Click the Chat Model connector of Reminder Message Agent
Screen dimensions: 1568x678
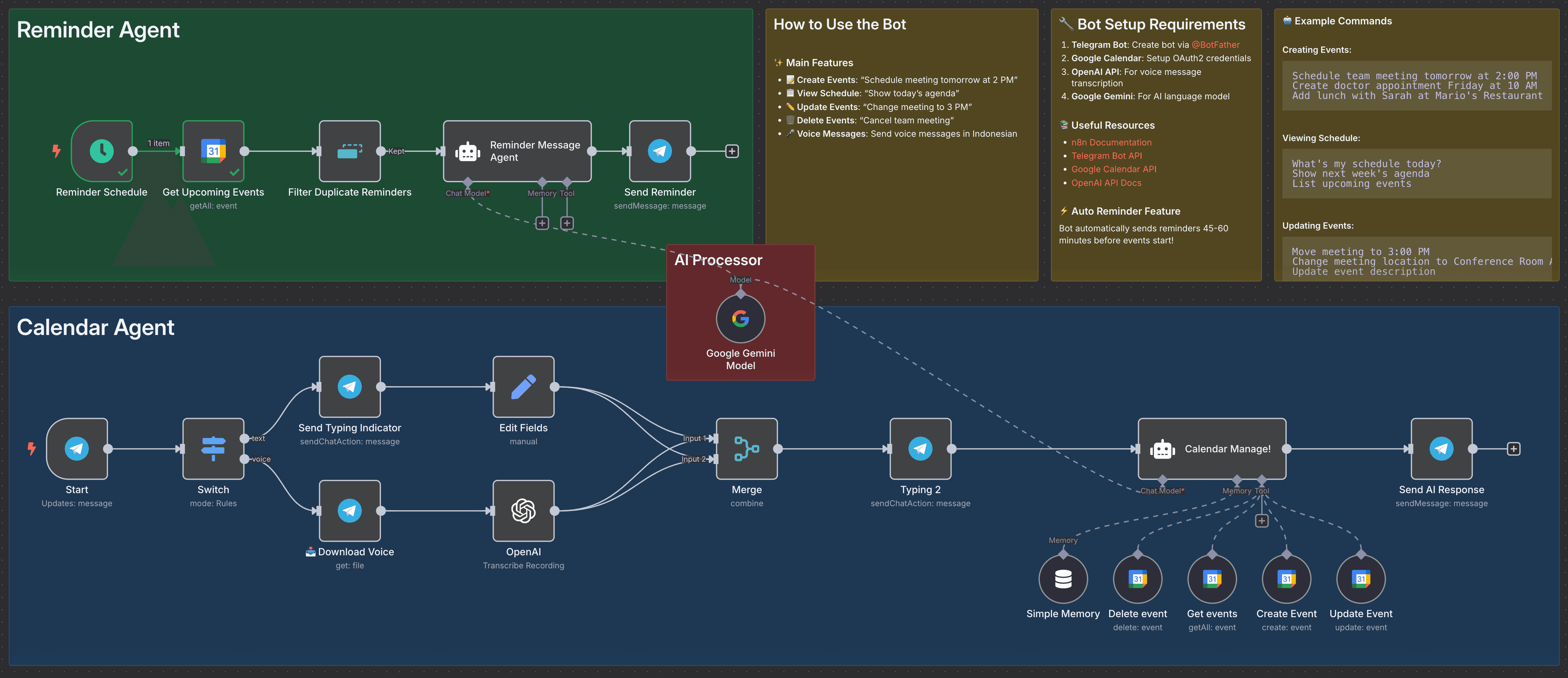pos(468,182)
